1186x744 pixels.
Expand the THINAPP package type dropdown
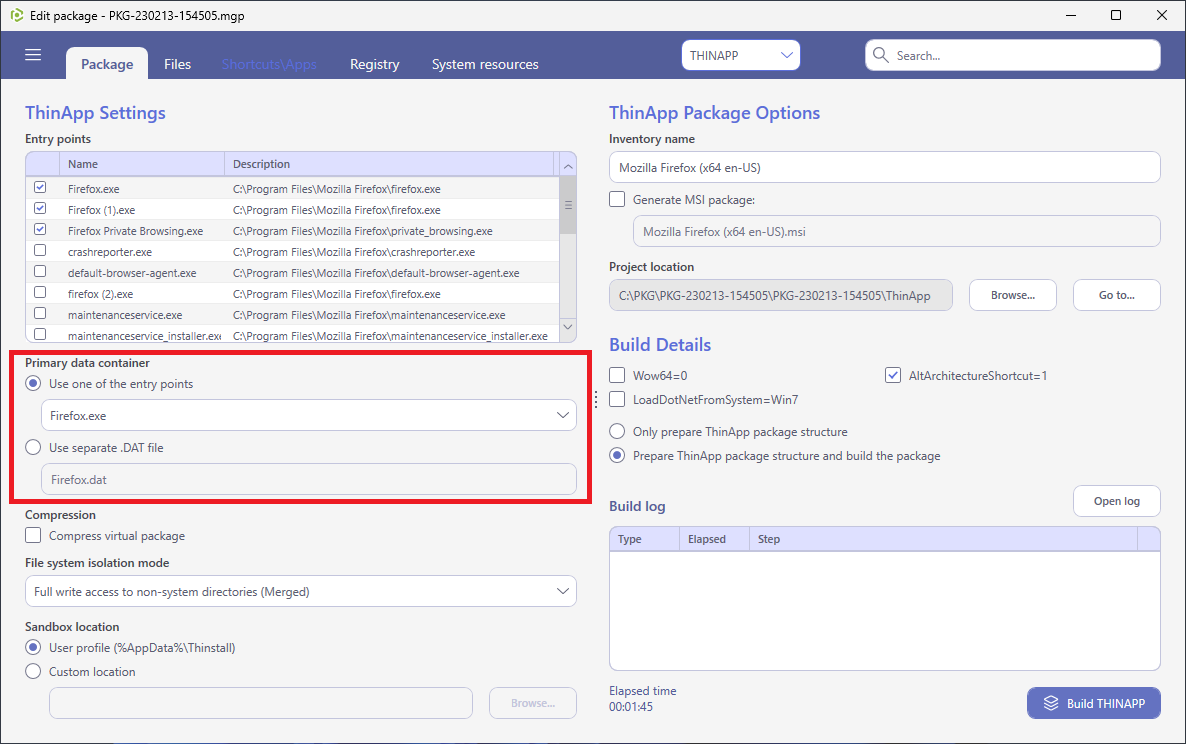click(740, 55)
